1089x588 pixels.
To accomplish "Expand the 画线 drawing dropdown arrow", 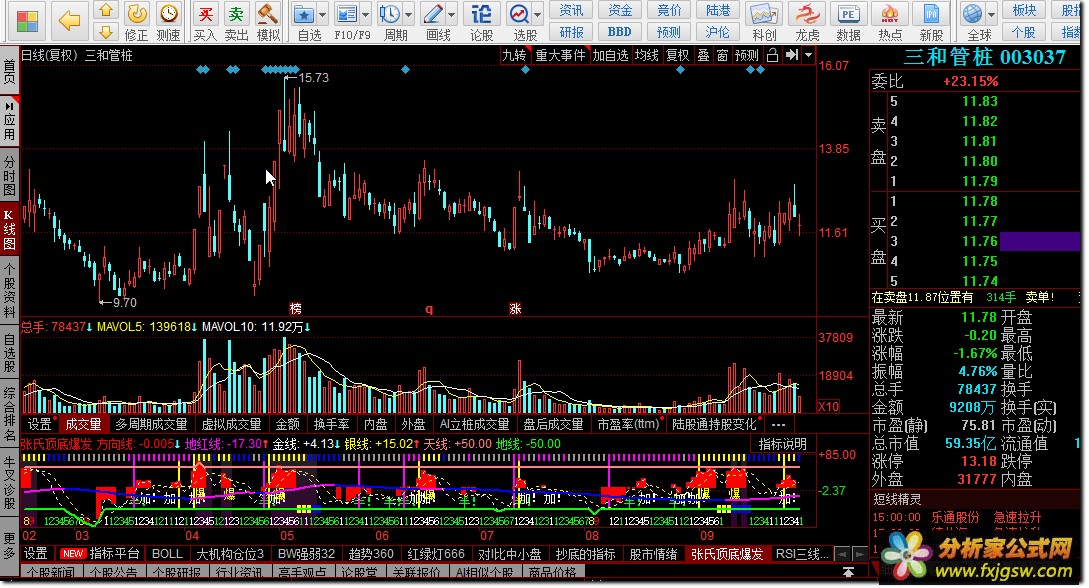I will tap(451, 14).
